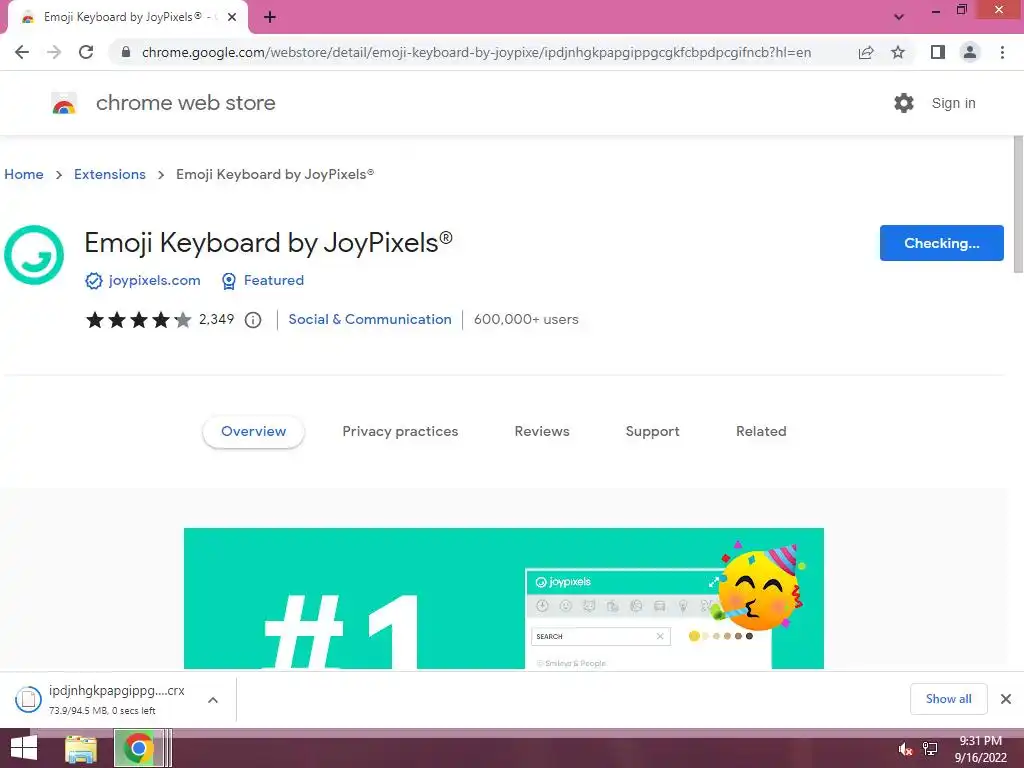Browse the Social & Communication category
This screenshot has height=768, width=1024.
tap(370, 319)
